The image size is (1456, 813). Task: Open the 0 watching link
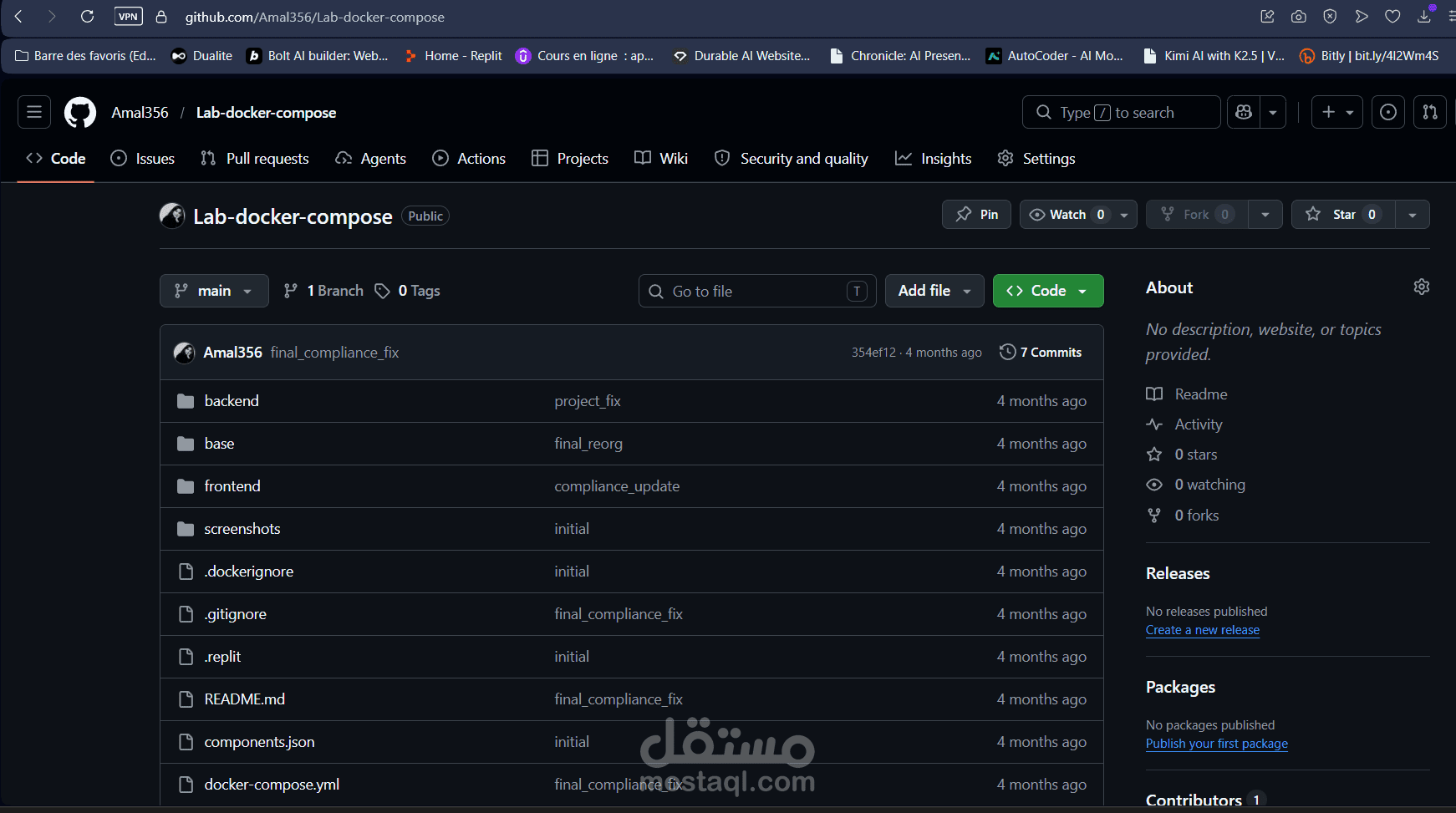1196,485
